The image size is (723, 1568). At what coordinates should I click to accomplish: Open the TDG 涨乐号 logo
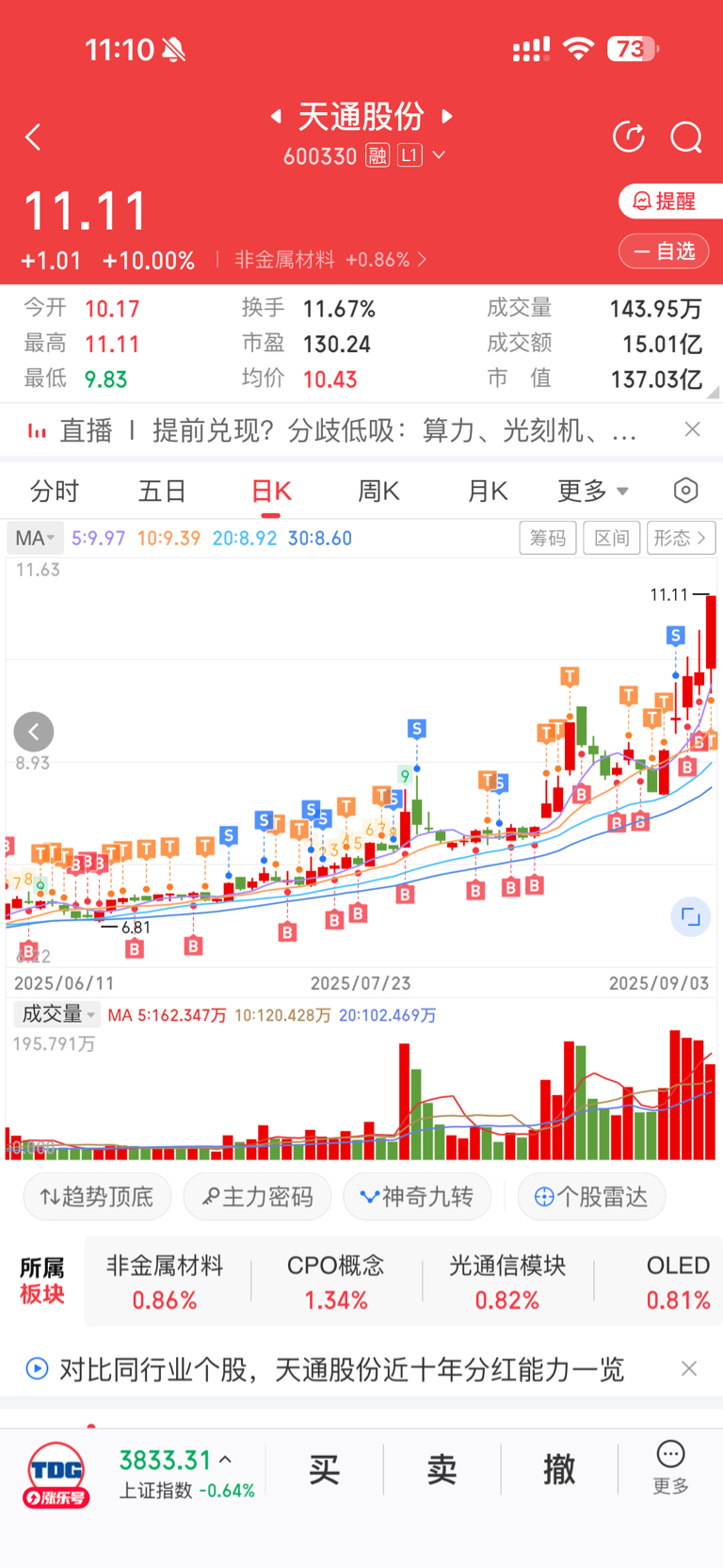tap(56, 1475)
